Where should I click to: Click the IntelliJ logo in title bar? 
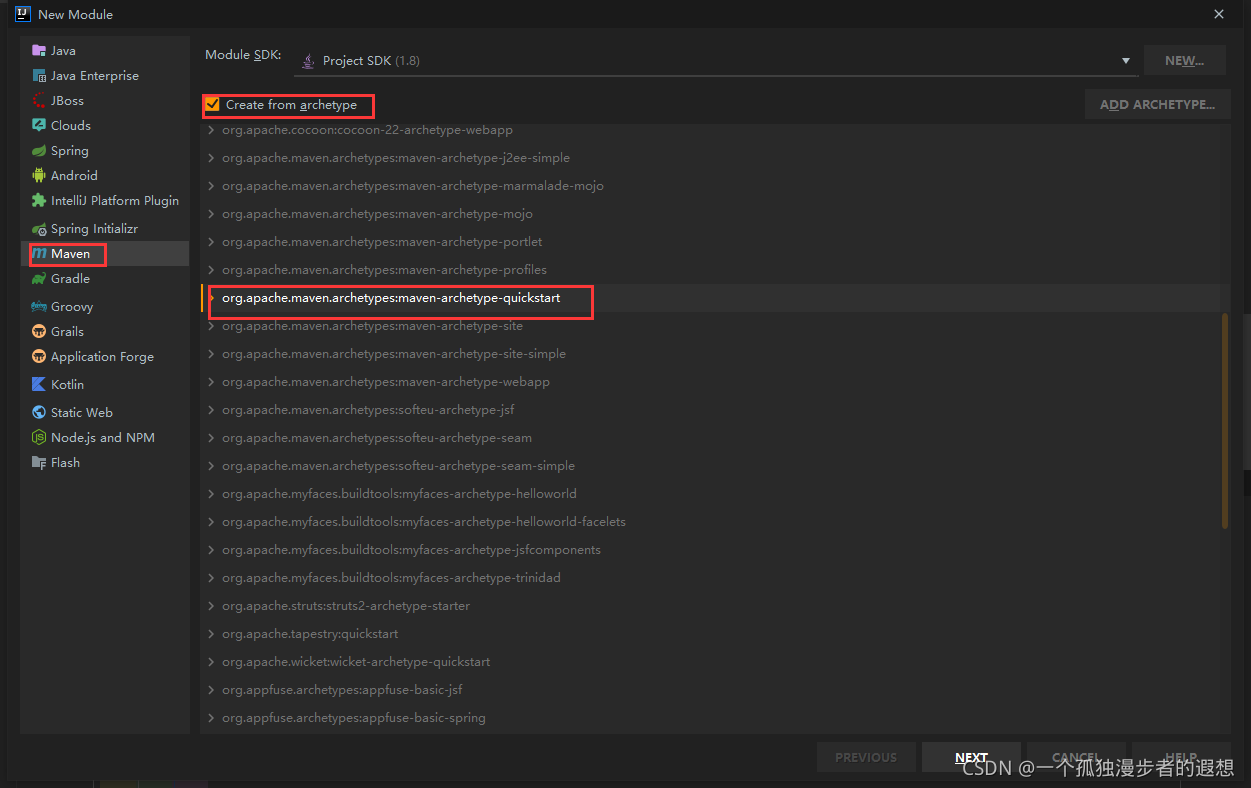click(22, 14)
